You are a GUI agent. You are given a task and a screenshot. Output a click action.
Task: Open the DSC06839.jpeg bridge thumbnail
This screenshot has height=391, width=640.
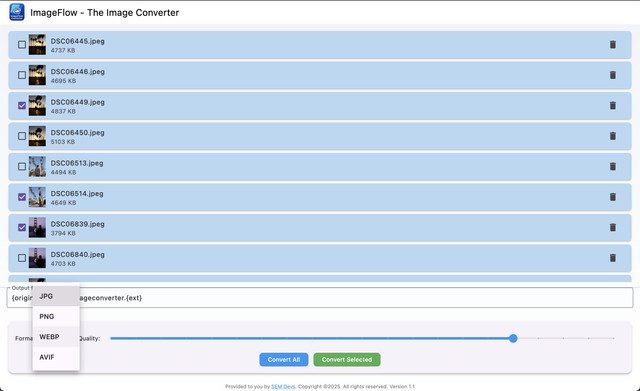[x=37, y=227]
